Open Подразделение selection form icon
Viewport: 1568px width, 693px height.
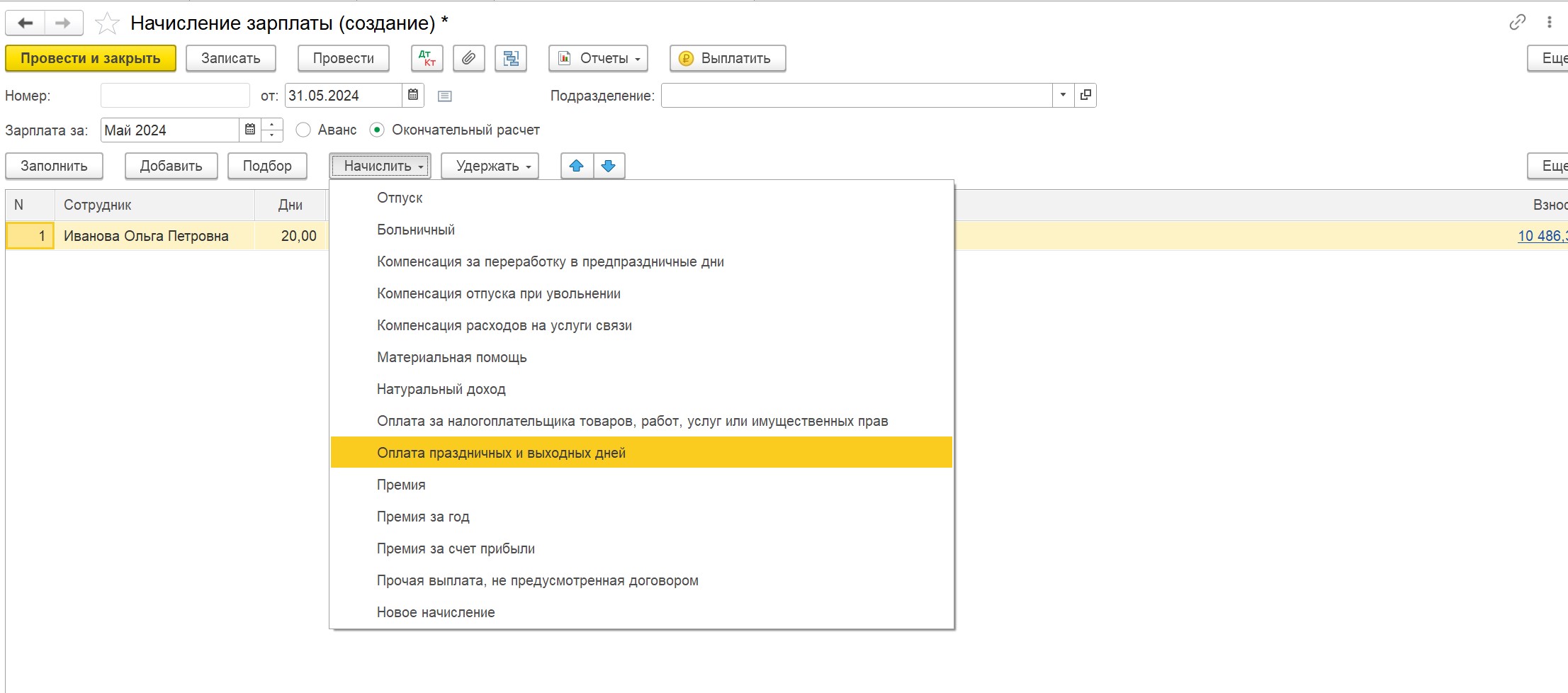(x=1085, y=95)
